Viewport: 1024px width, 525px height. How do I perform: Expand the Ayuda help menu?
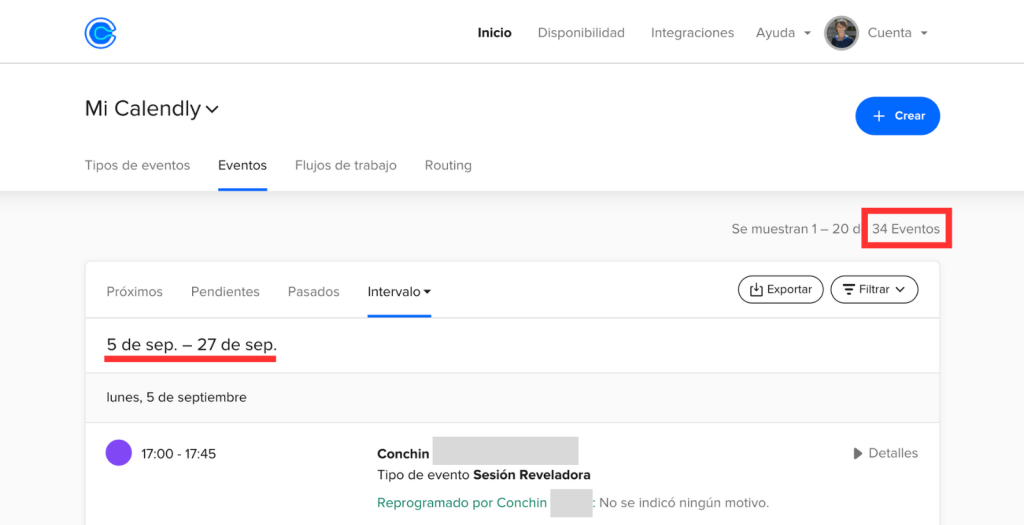pyautogui.click(x=783, y=33)
